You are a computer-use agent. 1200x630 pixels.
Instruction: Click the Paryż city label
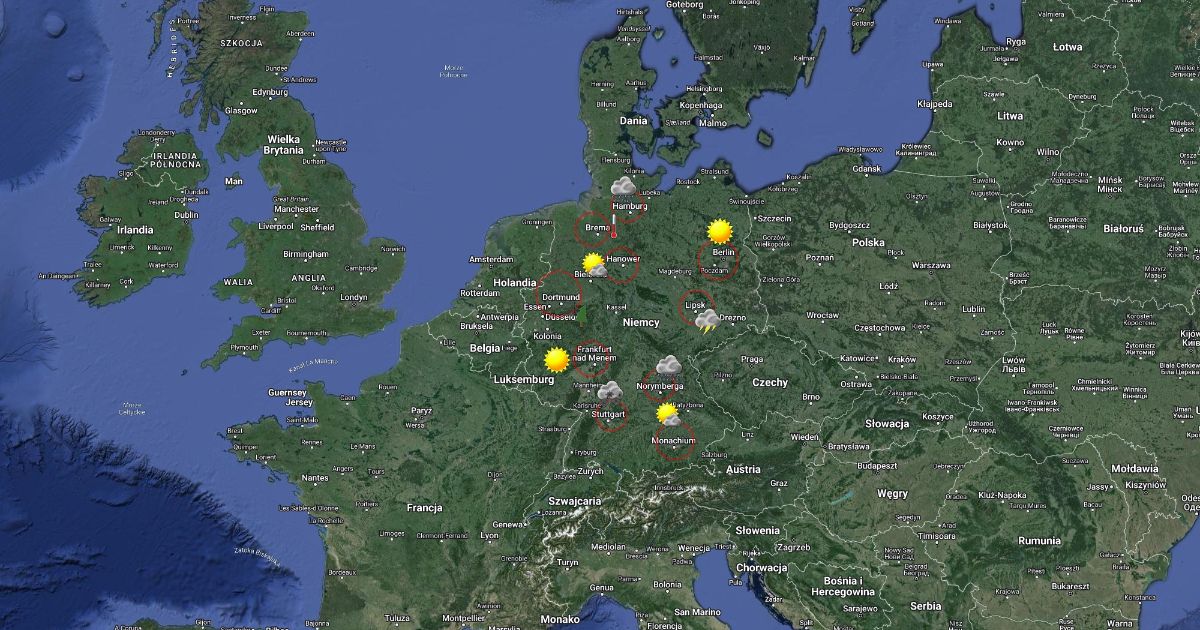point(421,410)
